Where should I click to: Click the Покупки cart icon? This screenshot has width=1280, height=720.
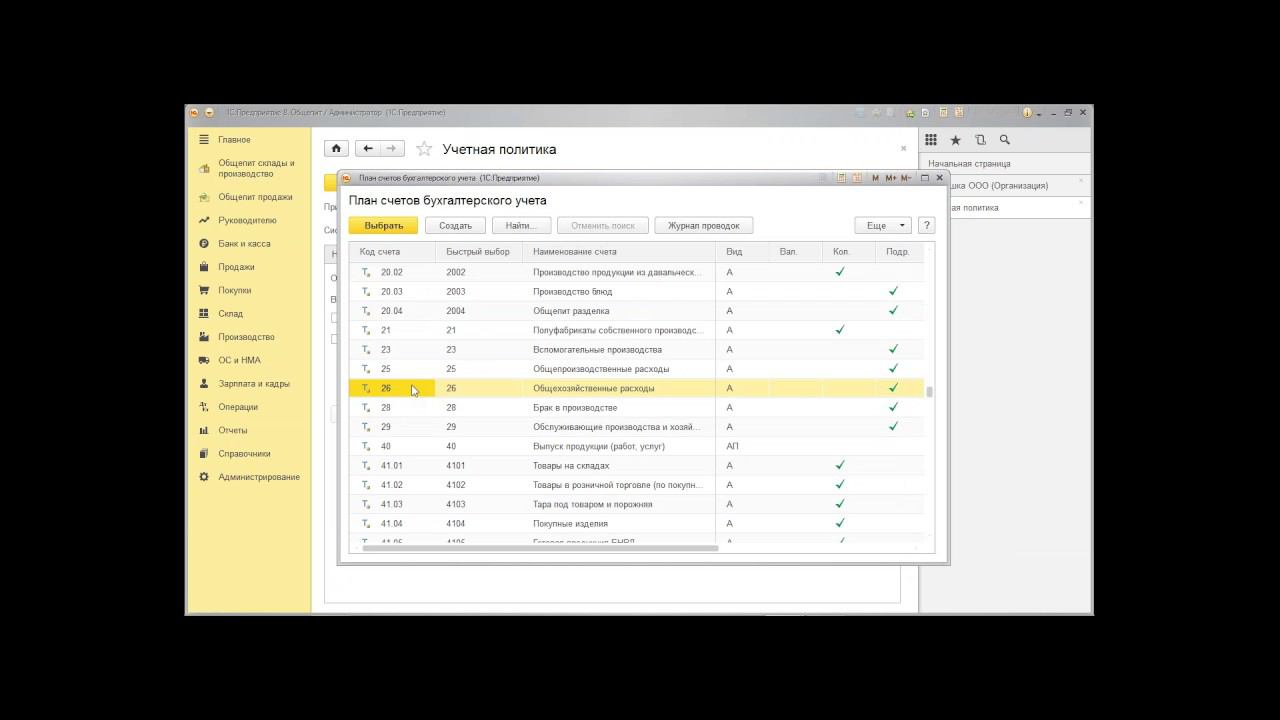pyautogui.click(x=204, y=290)
